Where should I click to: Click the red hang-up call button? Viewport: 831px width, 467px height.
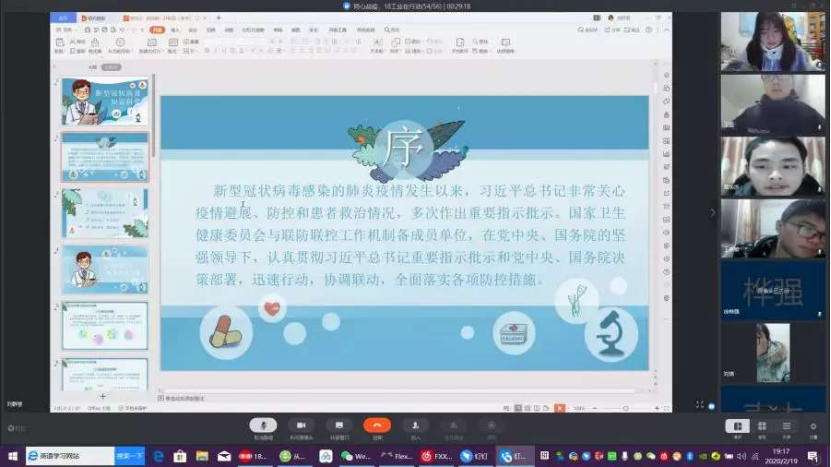tap(377, 427)
